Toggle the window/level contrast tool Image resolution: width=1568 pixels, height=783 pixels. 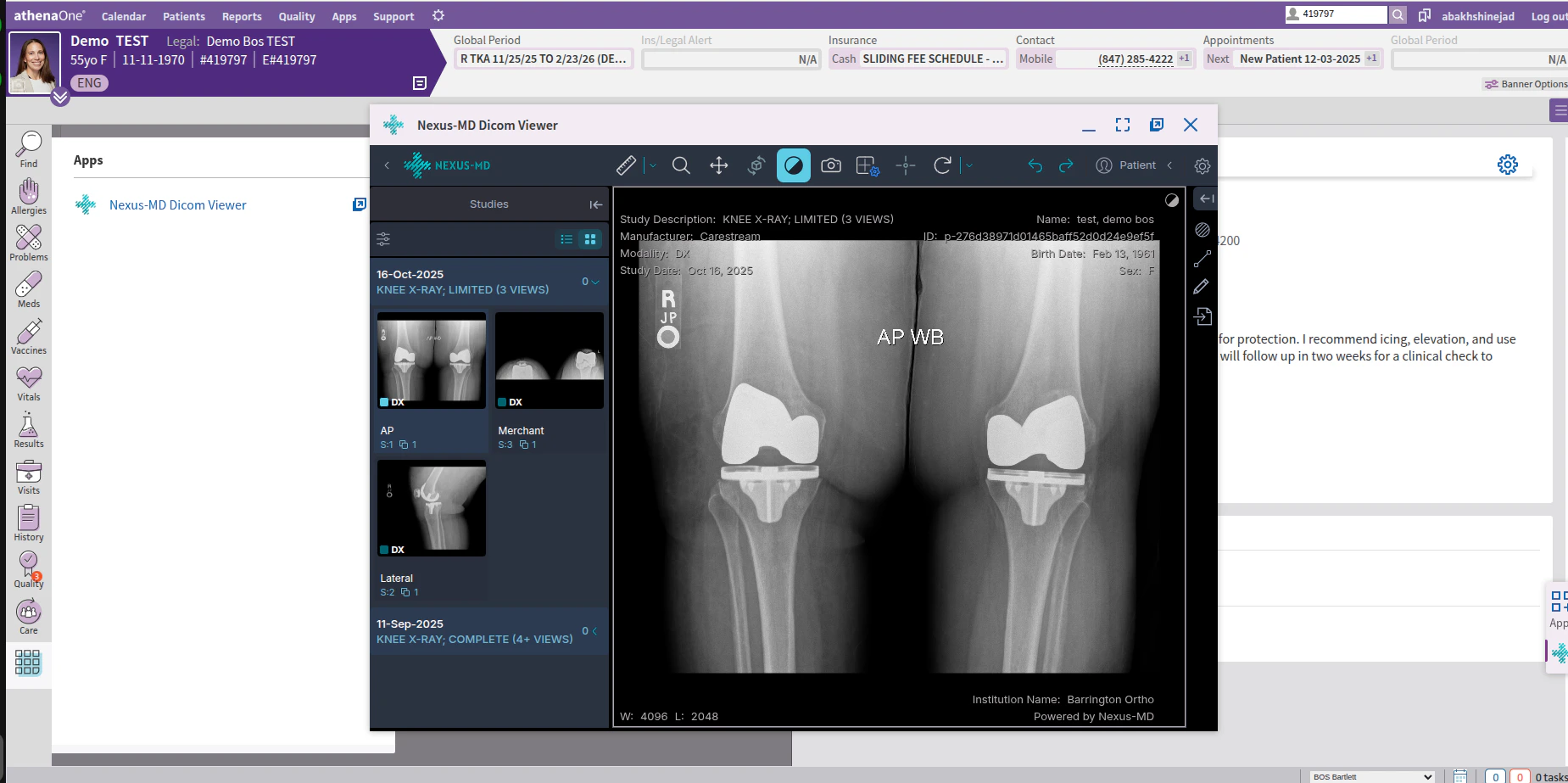coord(794,165)
